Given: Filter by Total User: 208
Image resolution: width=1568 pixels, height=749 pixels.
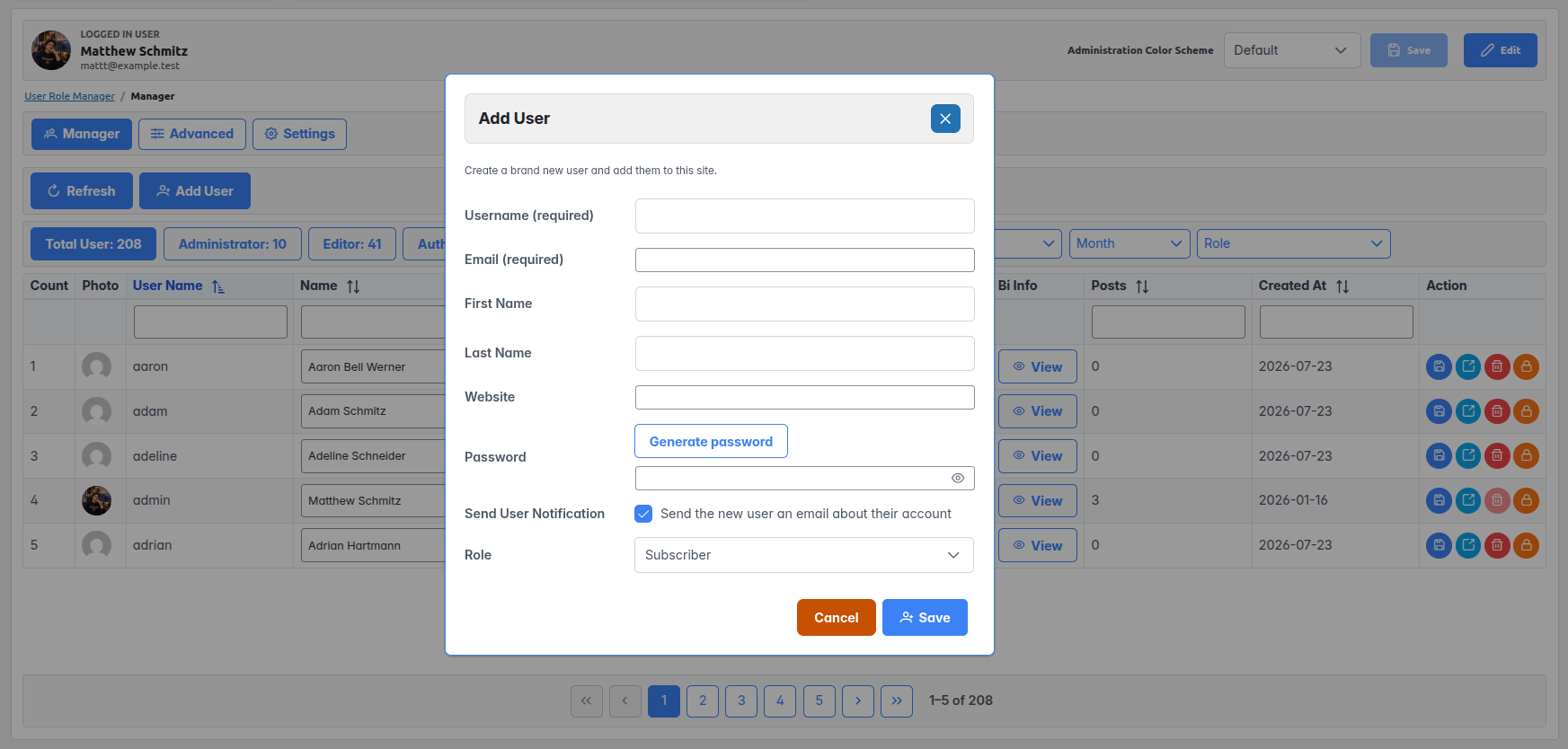Looking at the screenshot, I should click(x=93, y=244).
